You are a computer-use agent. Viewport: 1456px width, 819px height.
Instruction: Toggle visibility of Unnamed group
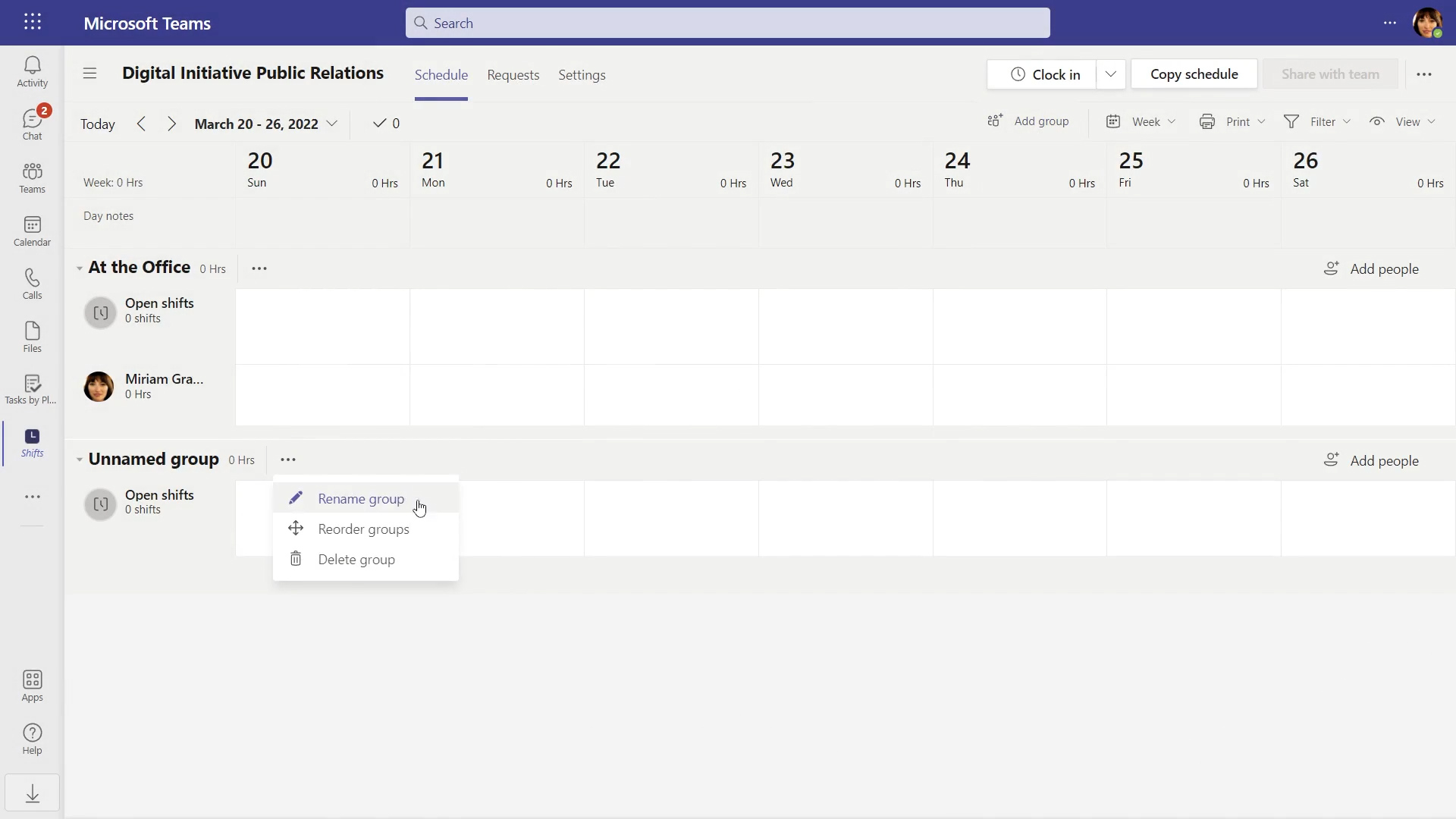pos(79,459)
